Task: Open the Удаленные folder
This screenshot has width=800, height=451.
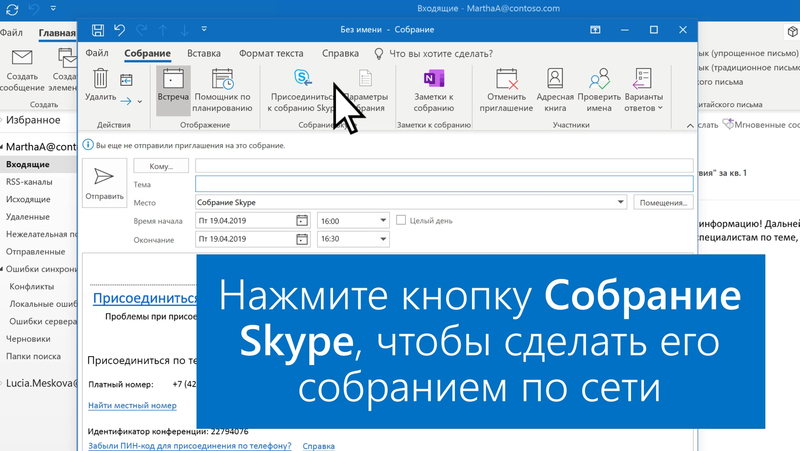Action: click(x=28, y=217)
